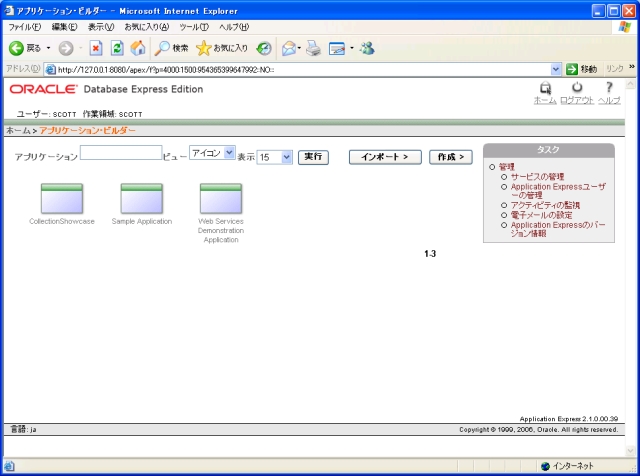Click the 言語: ja footer text
Viewport: 640px width, 476px height.
tap(23, 429)
